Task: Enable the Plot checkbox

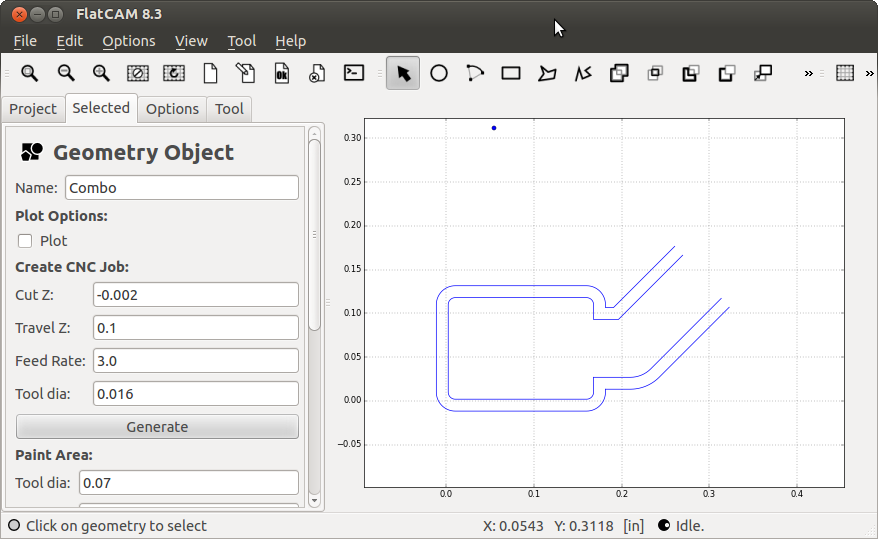Action: [25, 241]
